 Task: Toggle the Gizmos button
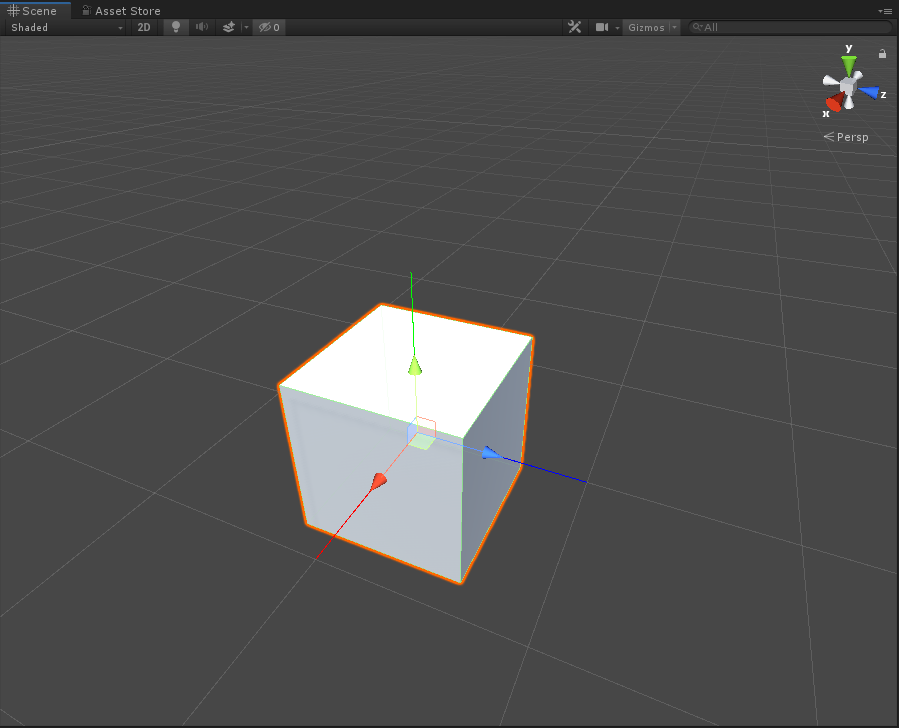(x=646, y=28)
